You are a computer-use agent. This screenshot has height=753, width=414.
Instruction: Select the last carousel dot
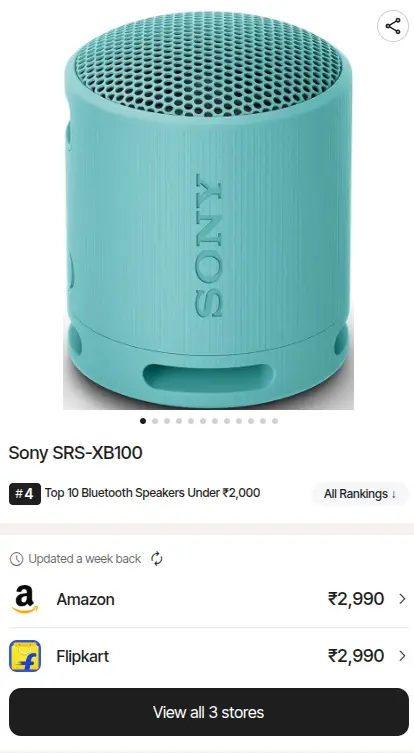(275, 421)
